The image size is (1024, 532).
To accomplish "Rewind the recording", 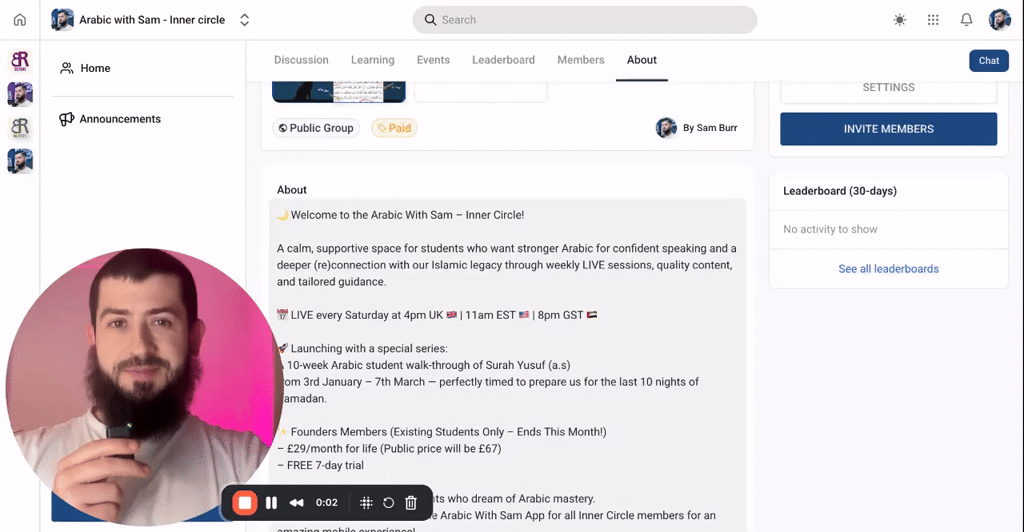I will pos(296,503).
